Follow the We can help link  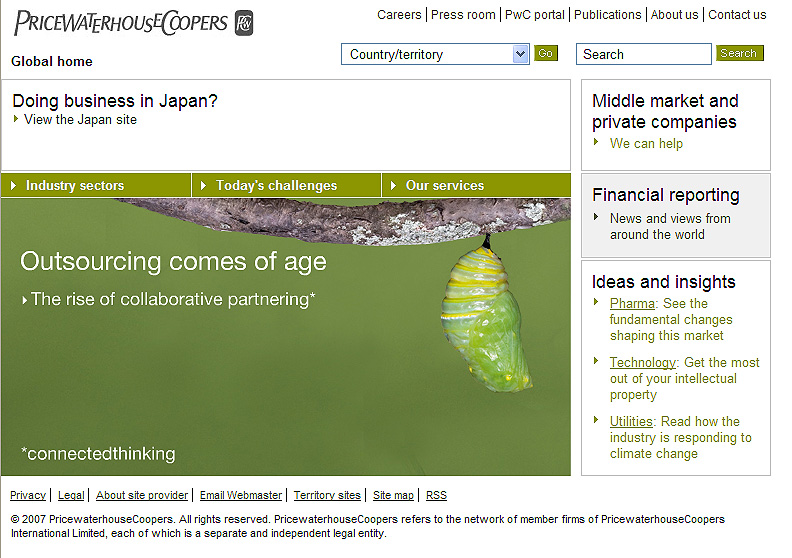646,143
